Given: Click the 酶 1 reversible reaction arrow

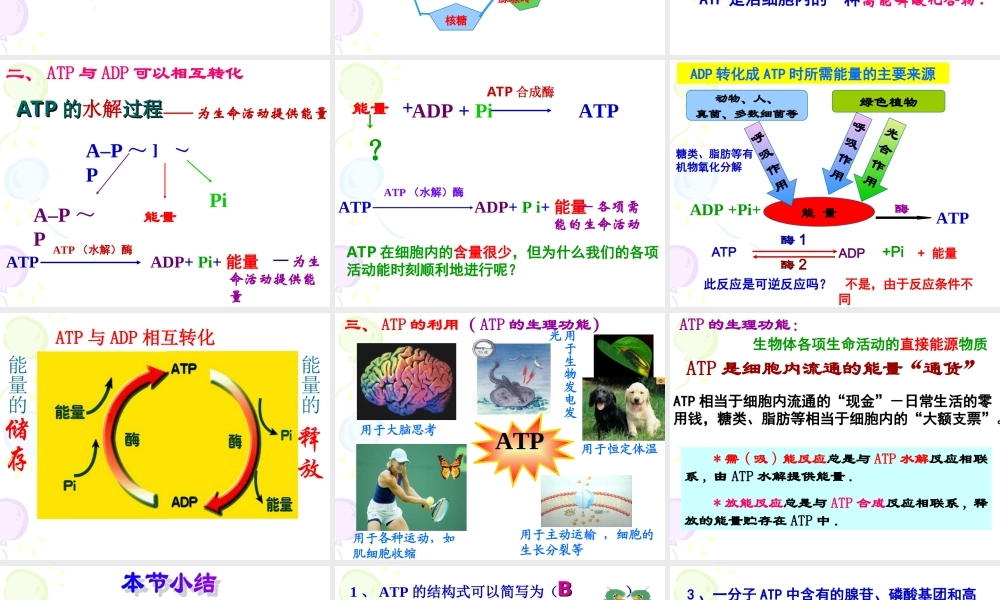Looking at the screenshot, I should point(794,253).
